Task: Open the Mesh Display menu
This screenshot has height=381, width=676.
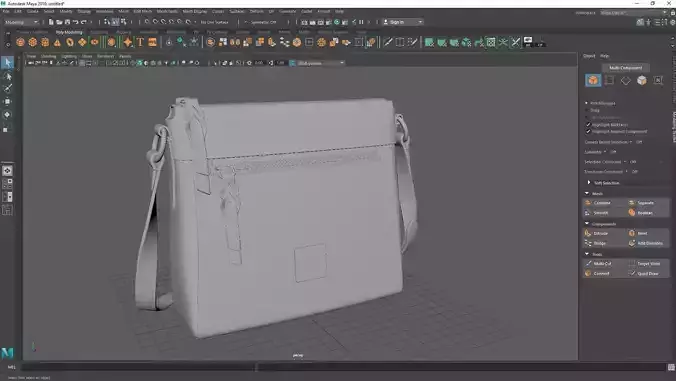Action: tap(195, 12)
